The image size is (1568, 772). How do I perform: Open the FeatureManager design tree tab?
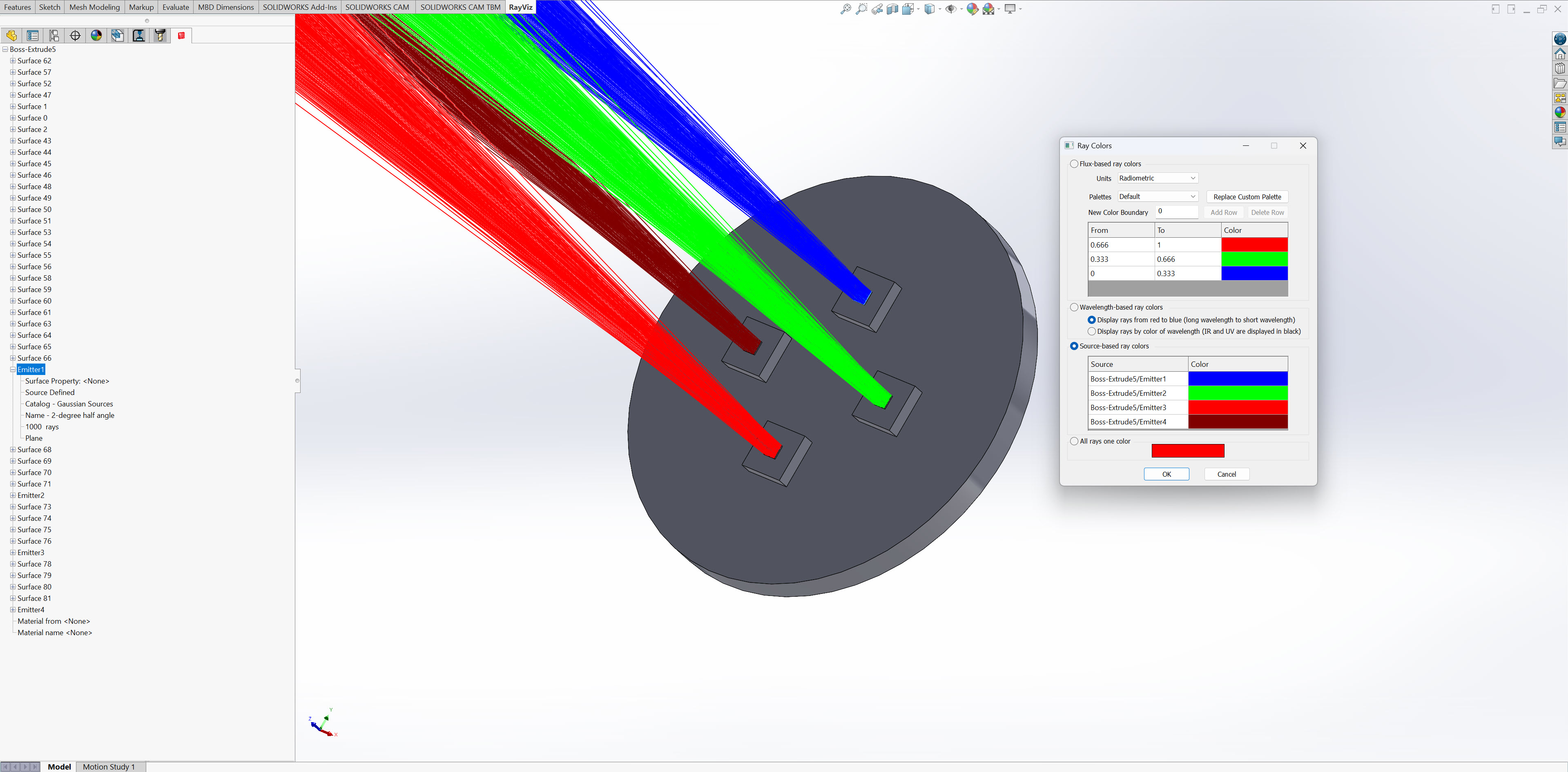[x=11, y=35]
